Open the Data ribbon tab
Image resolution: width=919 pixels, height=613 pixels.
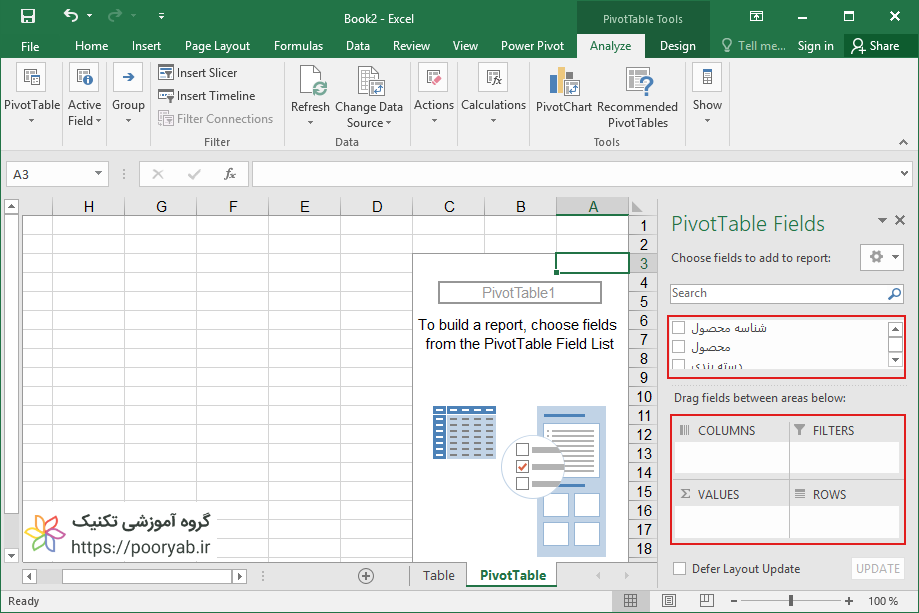point(358,46)
